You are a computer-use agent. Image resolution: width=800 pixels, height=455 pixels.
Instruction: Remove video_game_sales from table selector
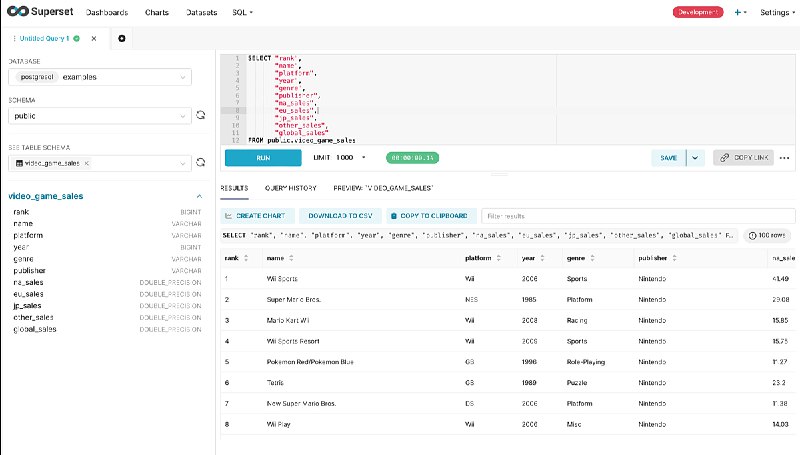pyautogui.click(x=87, y=163)
